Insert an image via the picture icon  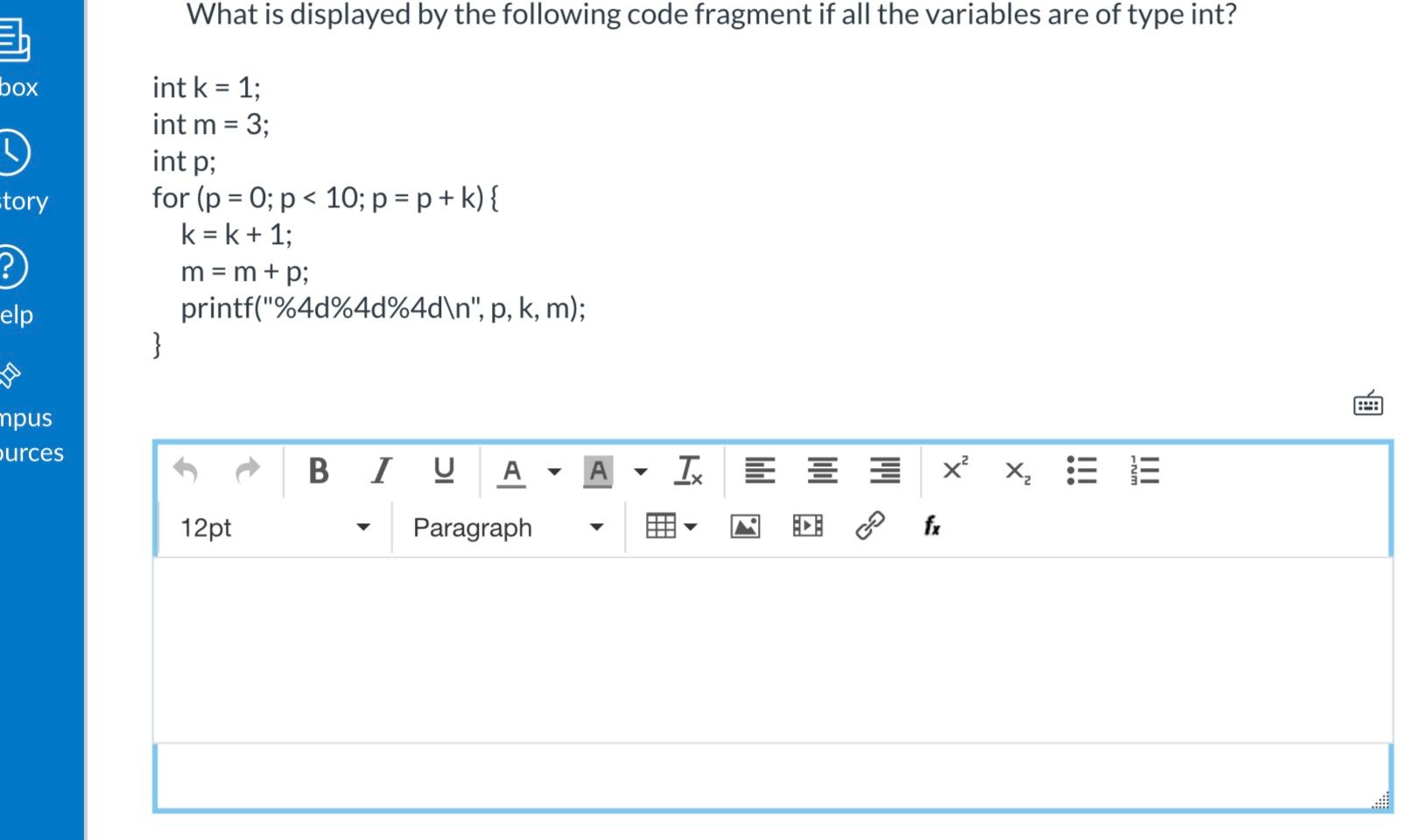(745, 526)
